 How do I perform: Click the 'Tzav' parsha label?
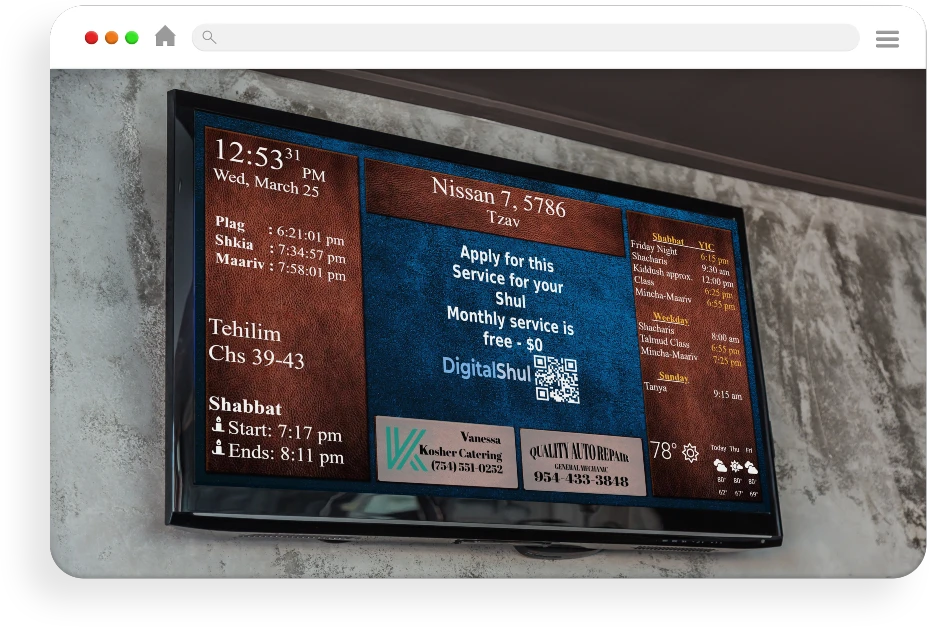[x=503, y=219]
